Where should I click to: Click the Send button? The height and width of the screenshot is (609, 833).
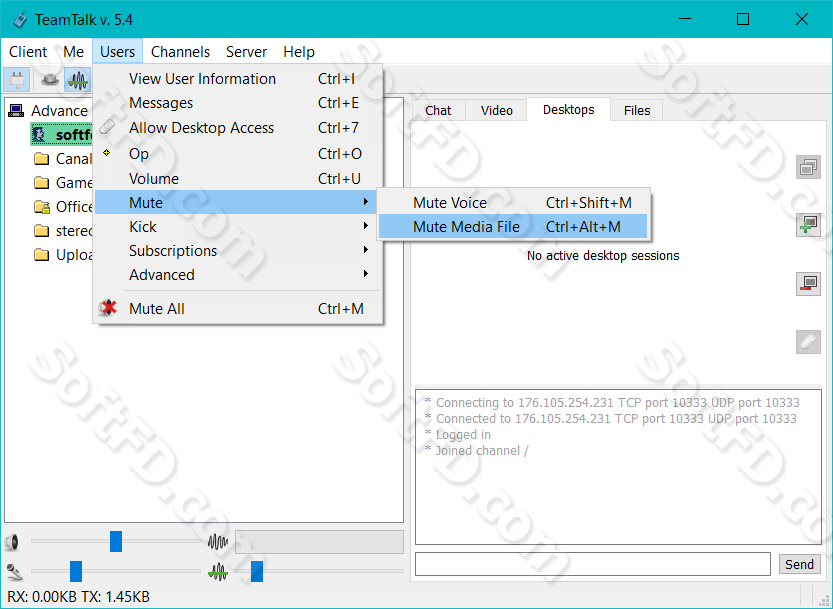coord(800,564)
